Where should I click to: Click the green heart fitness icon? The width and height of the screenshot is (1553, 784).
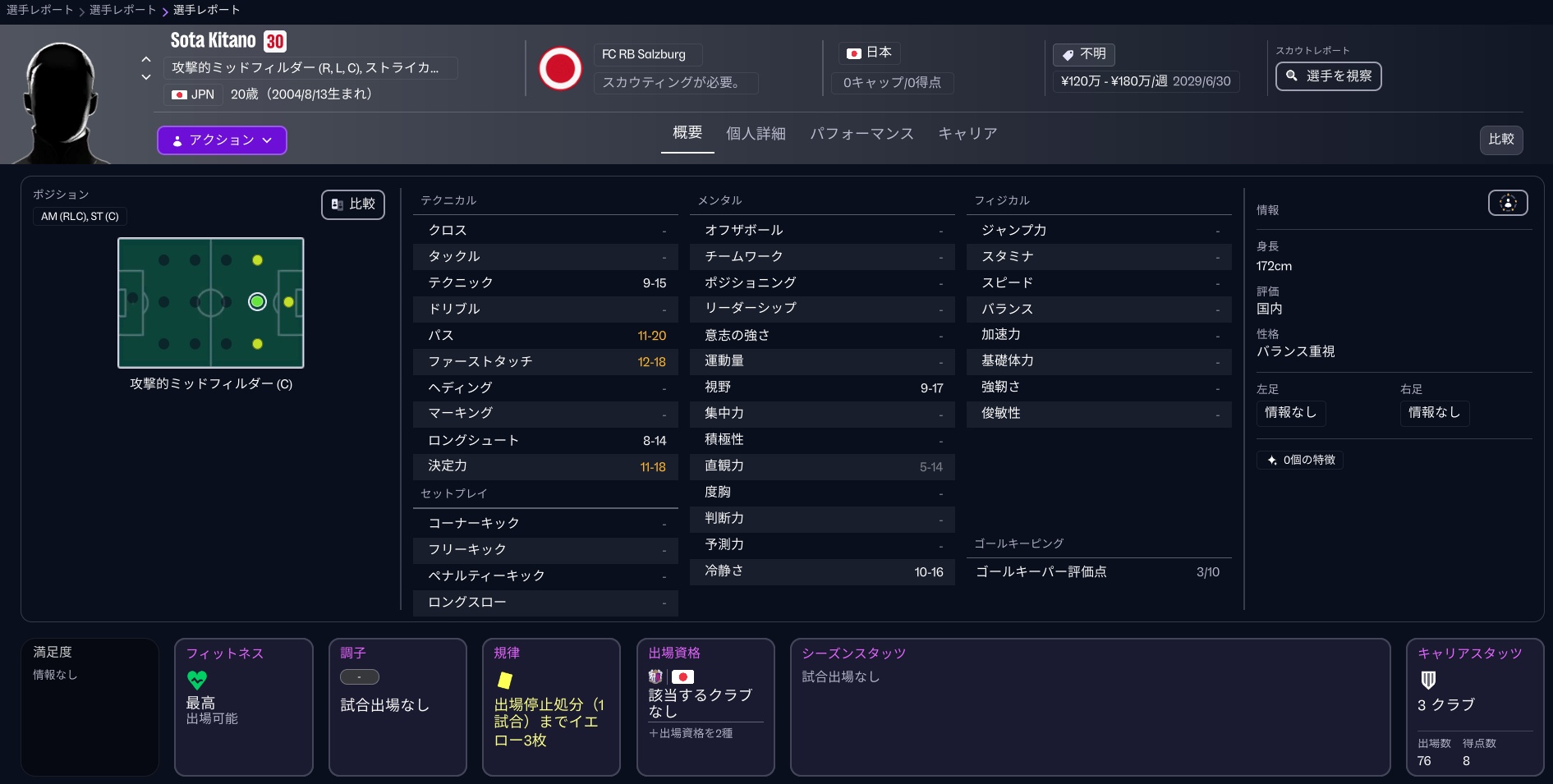click(197, 680)
